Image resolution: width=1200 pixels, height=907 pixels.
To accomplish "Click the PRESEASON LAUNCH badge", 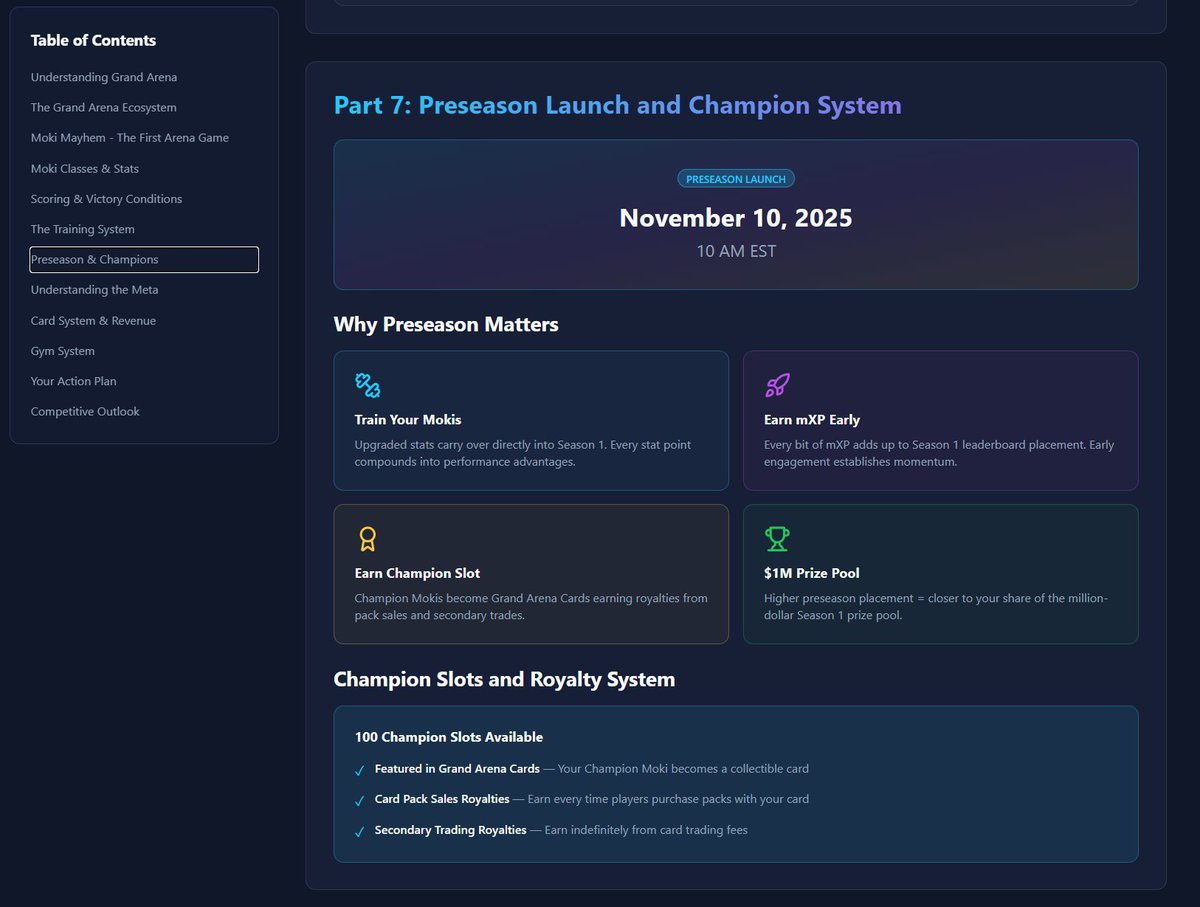I will 736,179.
